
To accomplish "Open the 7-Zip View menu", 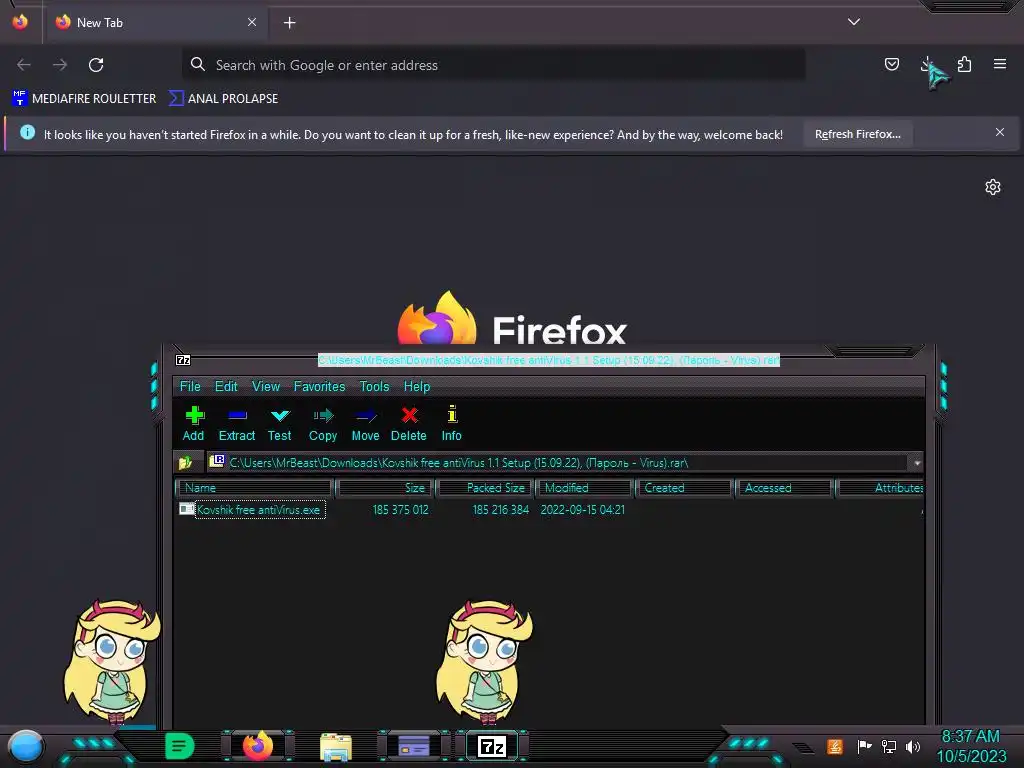I will tap(266, 387).
